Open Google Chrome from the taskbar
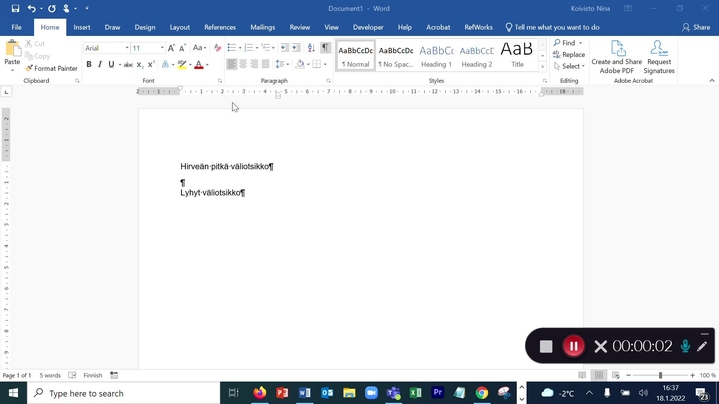Screen dimensions: 719x404 [x=481, y=393]
